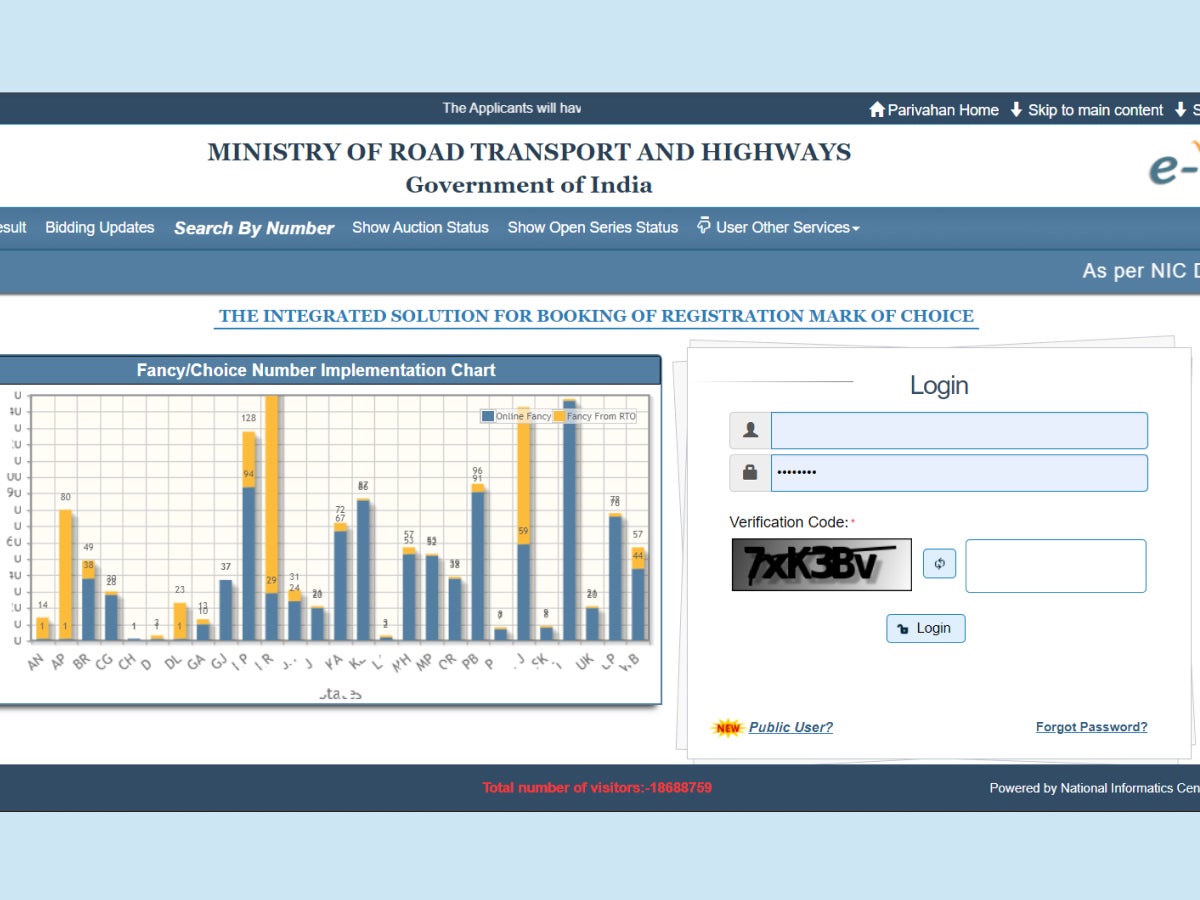Open the Bidding Updates menu item
Viewport: 1200px width, 900px height.
(x=99, y=227)
